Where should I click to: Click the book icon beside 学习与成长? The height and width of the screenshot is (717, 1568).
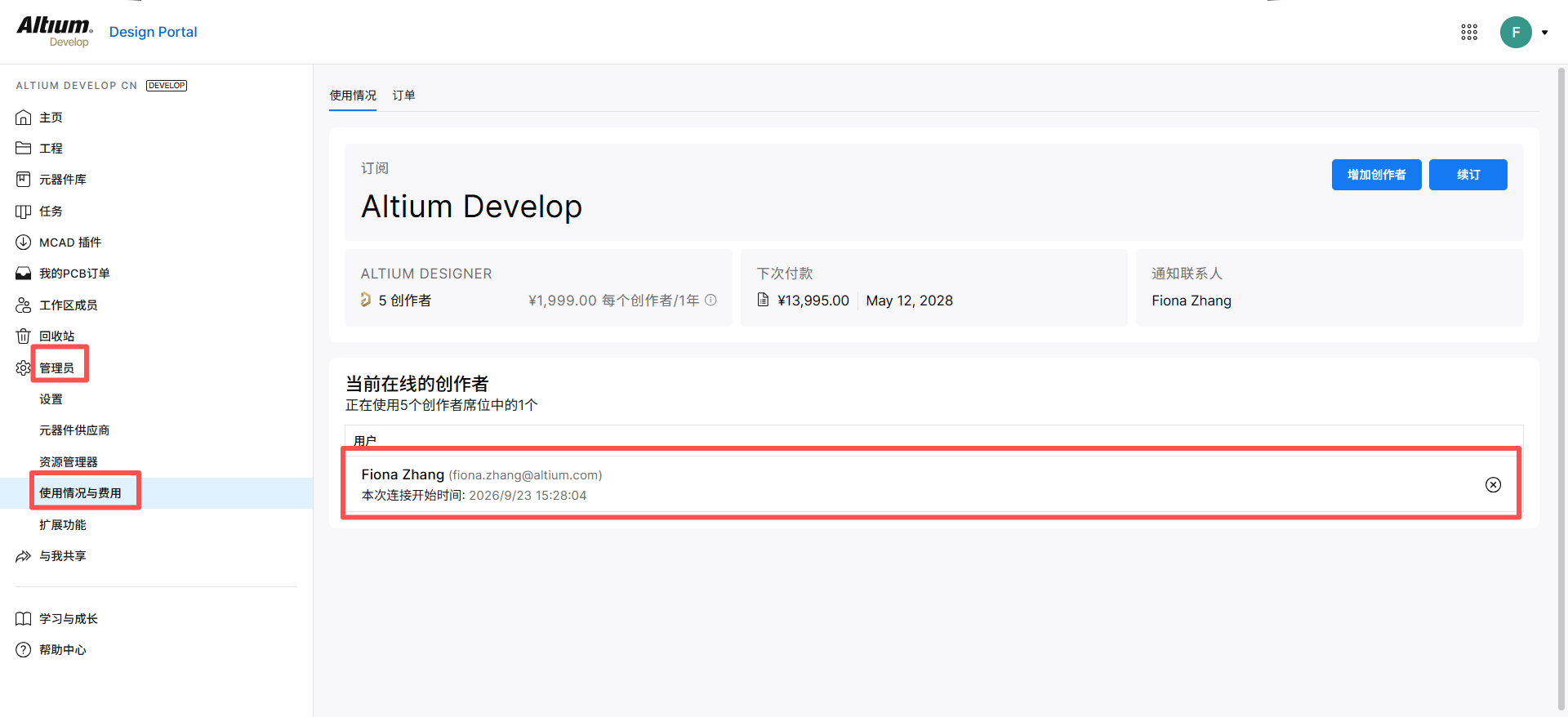click(x=23, y=619)
